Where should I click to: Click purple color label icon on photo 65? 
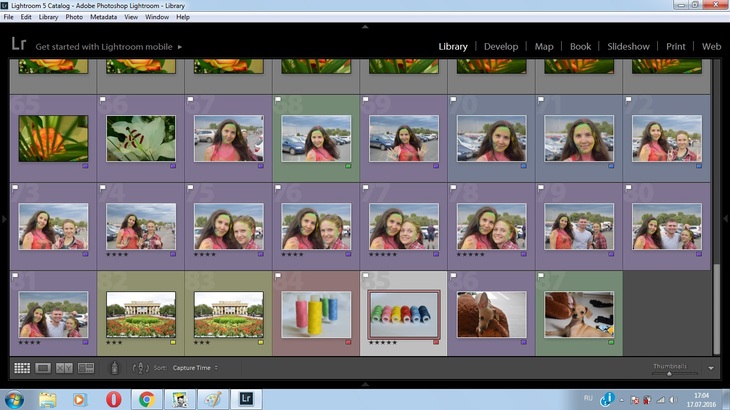85,166
